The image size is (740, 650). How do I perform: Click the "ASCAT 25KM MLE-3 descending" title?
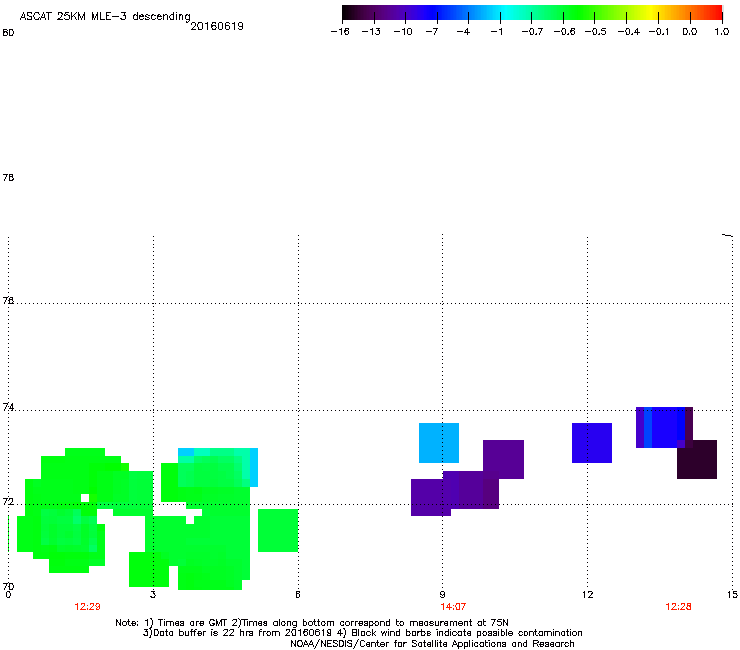105,16
